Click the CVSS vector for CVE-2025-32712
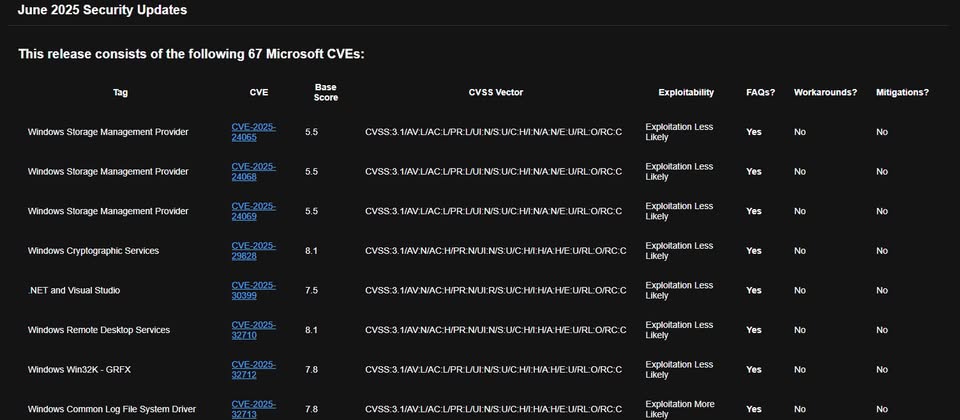 click(x=493, y=370)
